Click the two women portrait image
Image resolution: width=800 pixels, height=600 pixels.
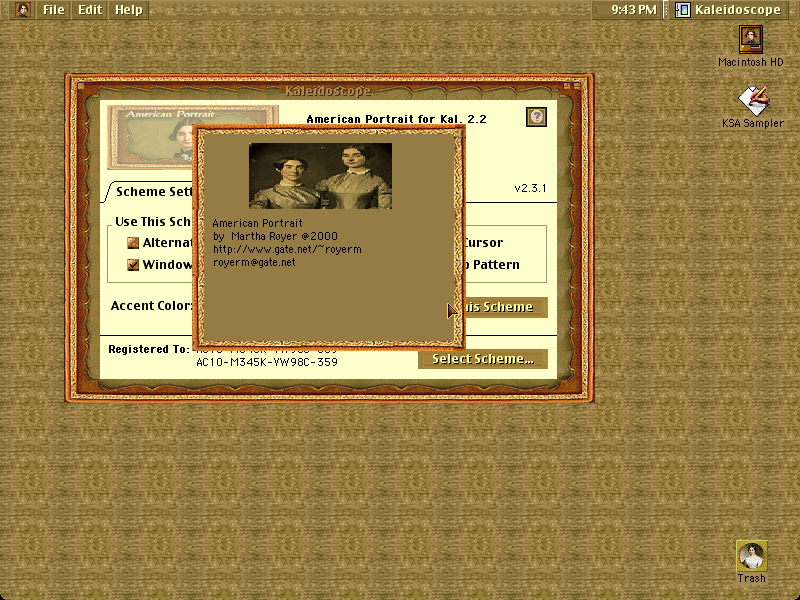coord(320,176)
